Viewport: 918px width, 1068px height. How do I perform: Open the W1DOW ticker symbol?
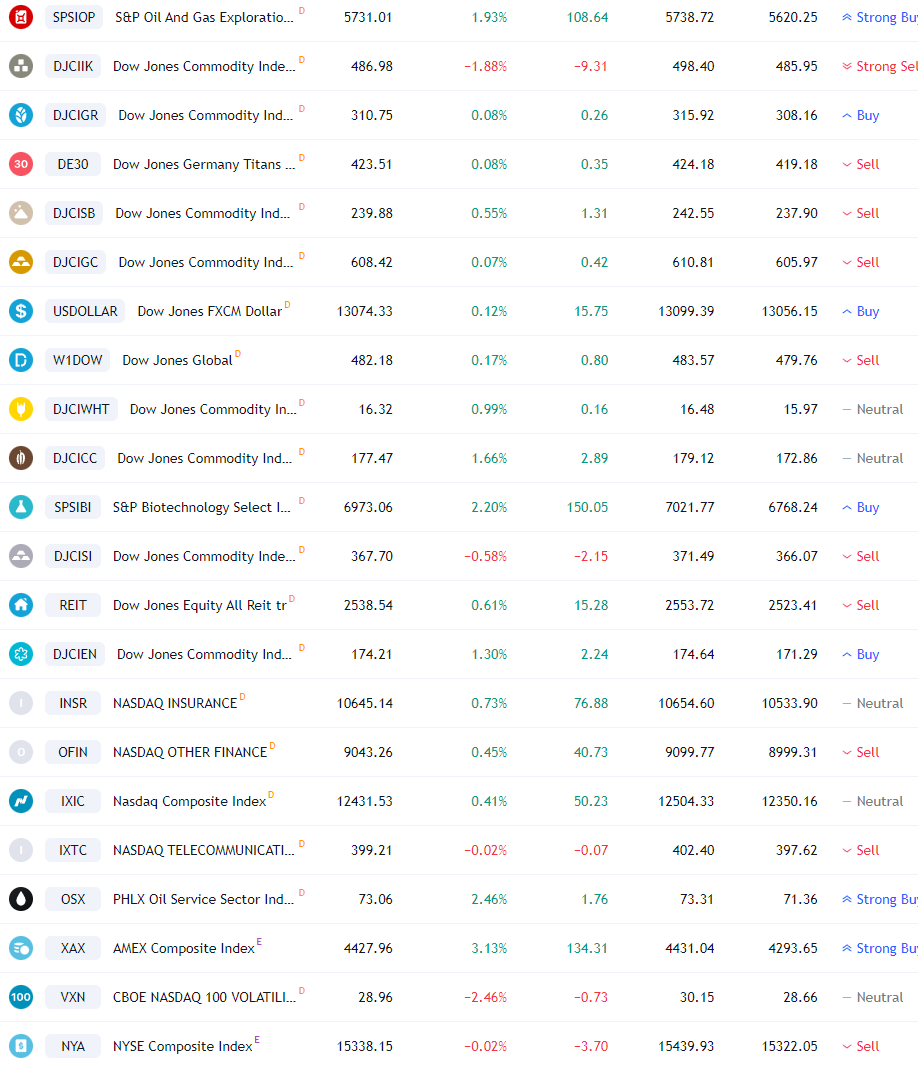78,360
